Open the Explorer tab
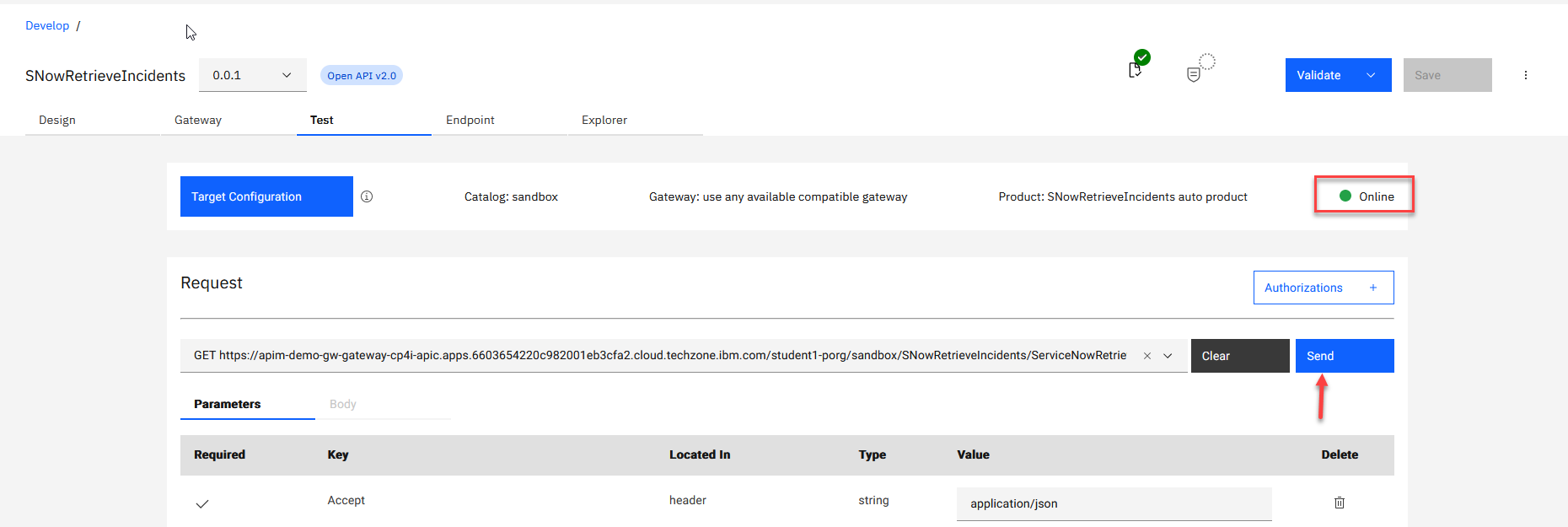This screenshot has height=527, width=1568. point(604,120)
